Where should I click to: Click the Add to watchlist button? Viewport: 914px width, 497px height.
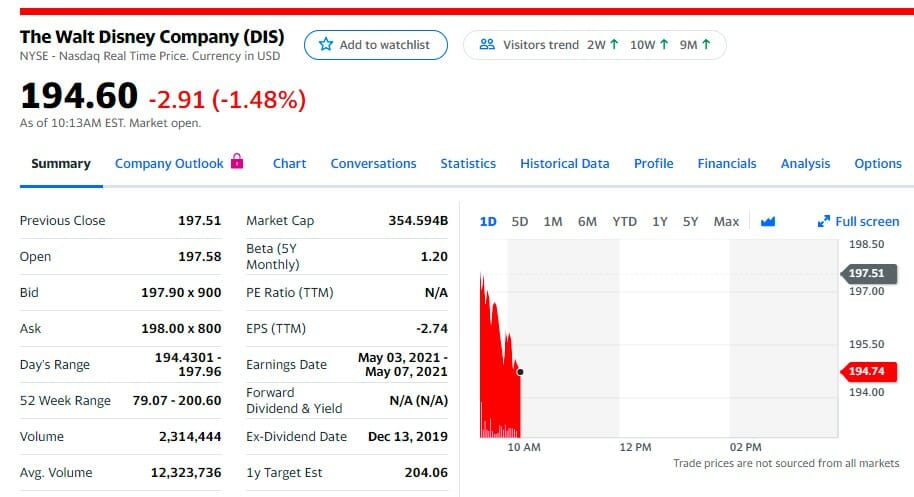tap(375, 45)
